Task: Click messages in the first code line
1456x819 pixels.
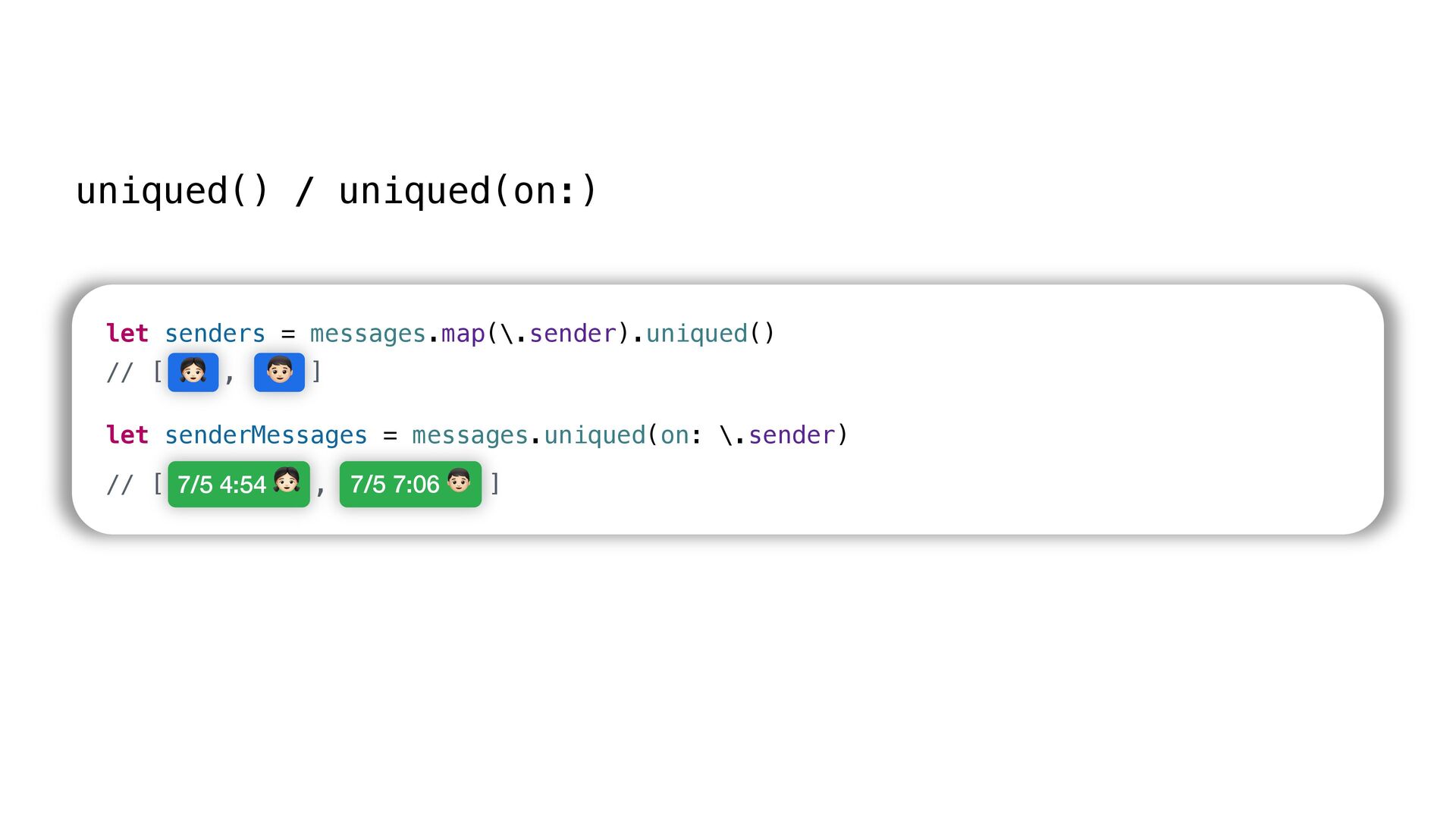Action: tap(368, 334)
